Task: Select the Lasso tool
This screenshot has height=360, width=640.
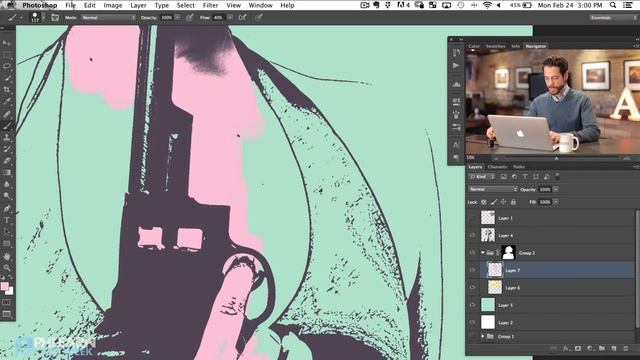Action: pyautogui.click(x=7, y=66)
